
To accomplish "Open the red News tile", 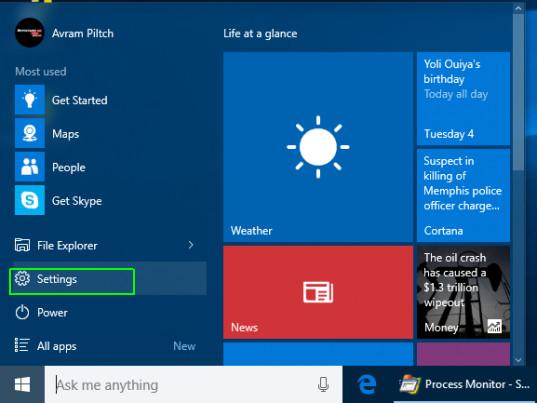I will (318, 292).
